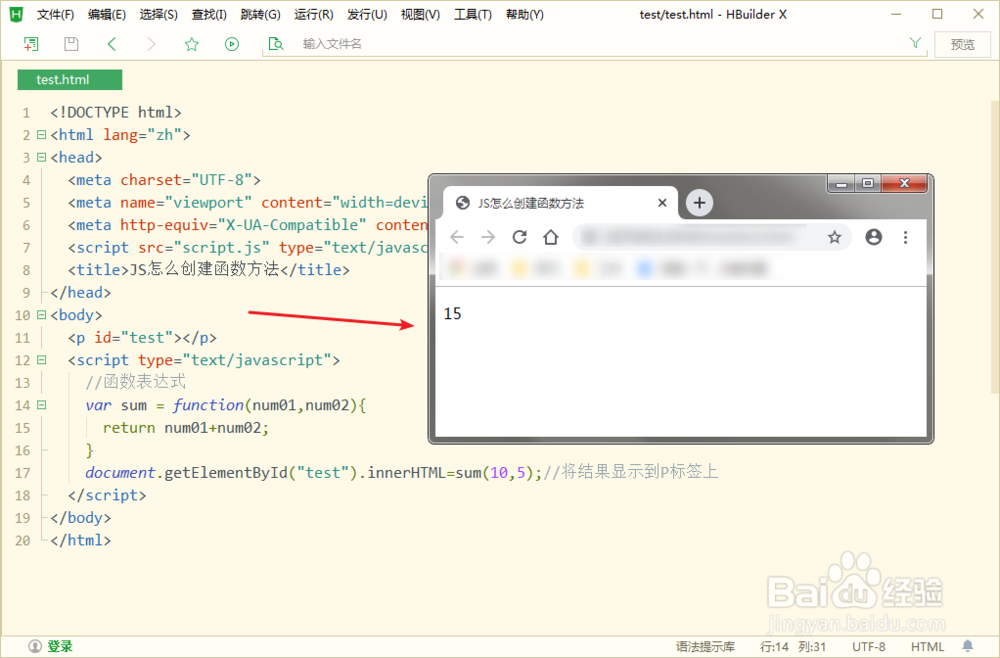Open a new browser tab with plus button
The image size is (1000, 658).
point(699,202)
